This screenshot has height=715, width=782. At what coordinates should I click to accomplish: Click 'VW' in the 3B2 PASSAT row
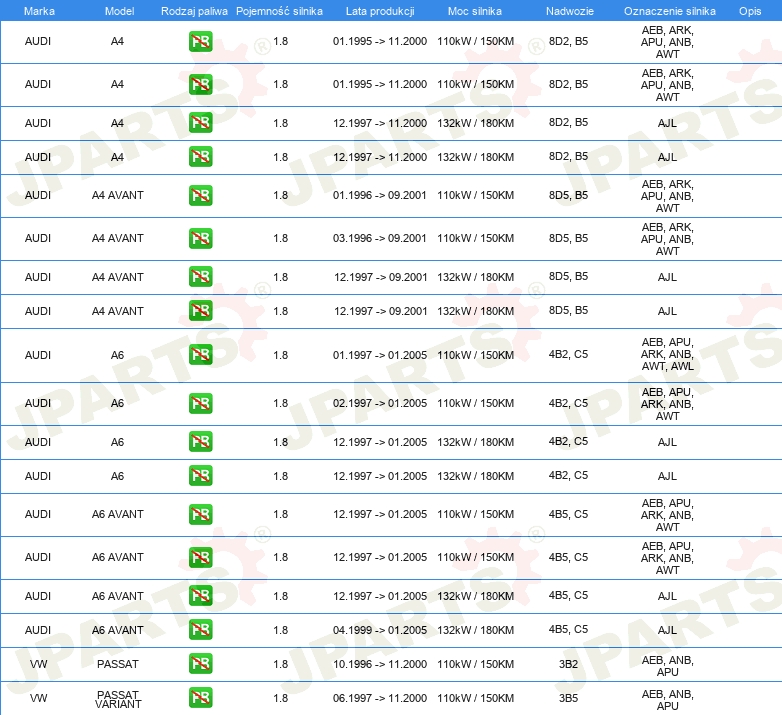point(38,664)
